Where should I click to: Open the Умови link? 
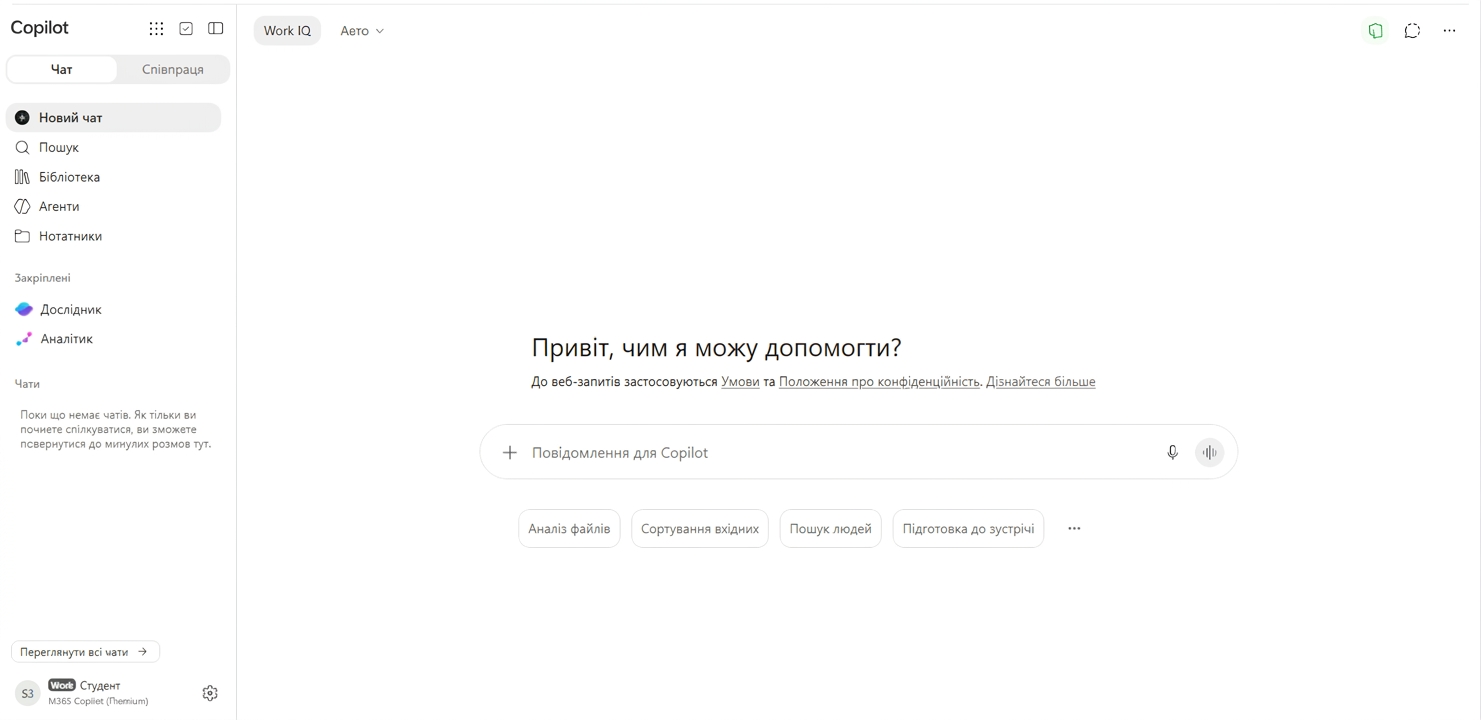(740, 382)
